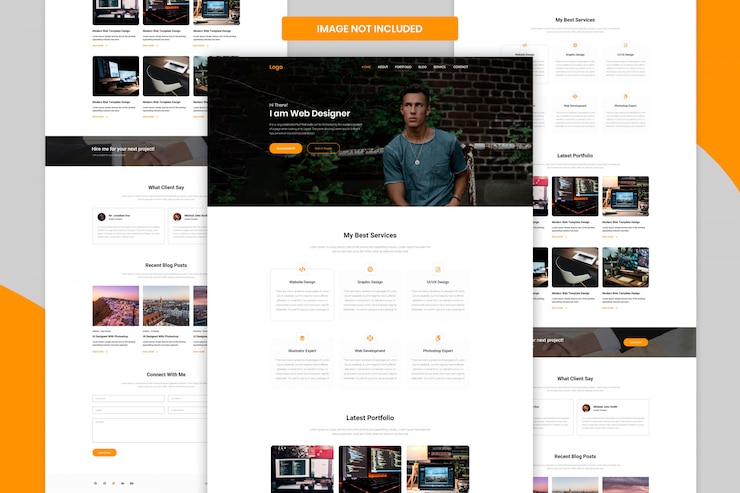Click the filled orange button in the hero
The image size is (740, 493).
[286, 148]
